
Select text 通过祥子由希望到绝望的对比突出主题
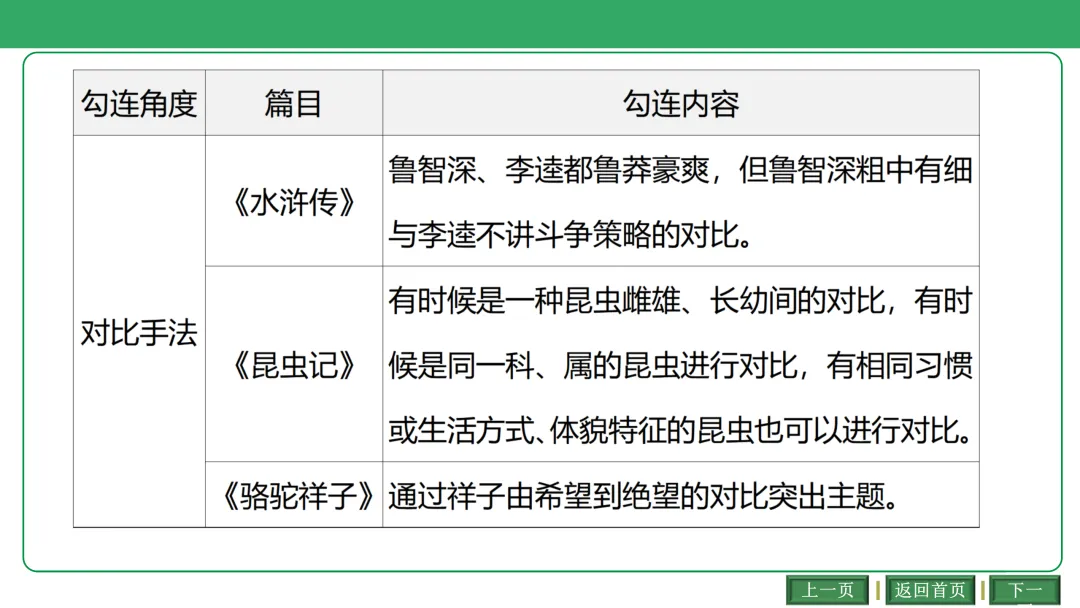pyautogui.click(x=643, y=495)
